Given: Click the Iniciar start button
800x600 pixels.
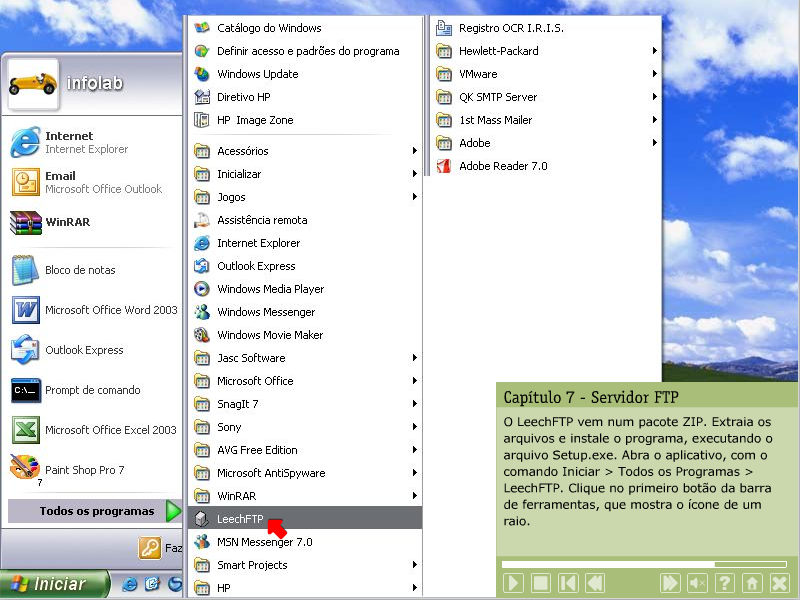Looking at the screenshot, I should point(55,584).
